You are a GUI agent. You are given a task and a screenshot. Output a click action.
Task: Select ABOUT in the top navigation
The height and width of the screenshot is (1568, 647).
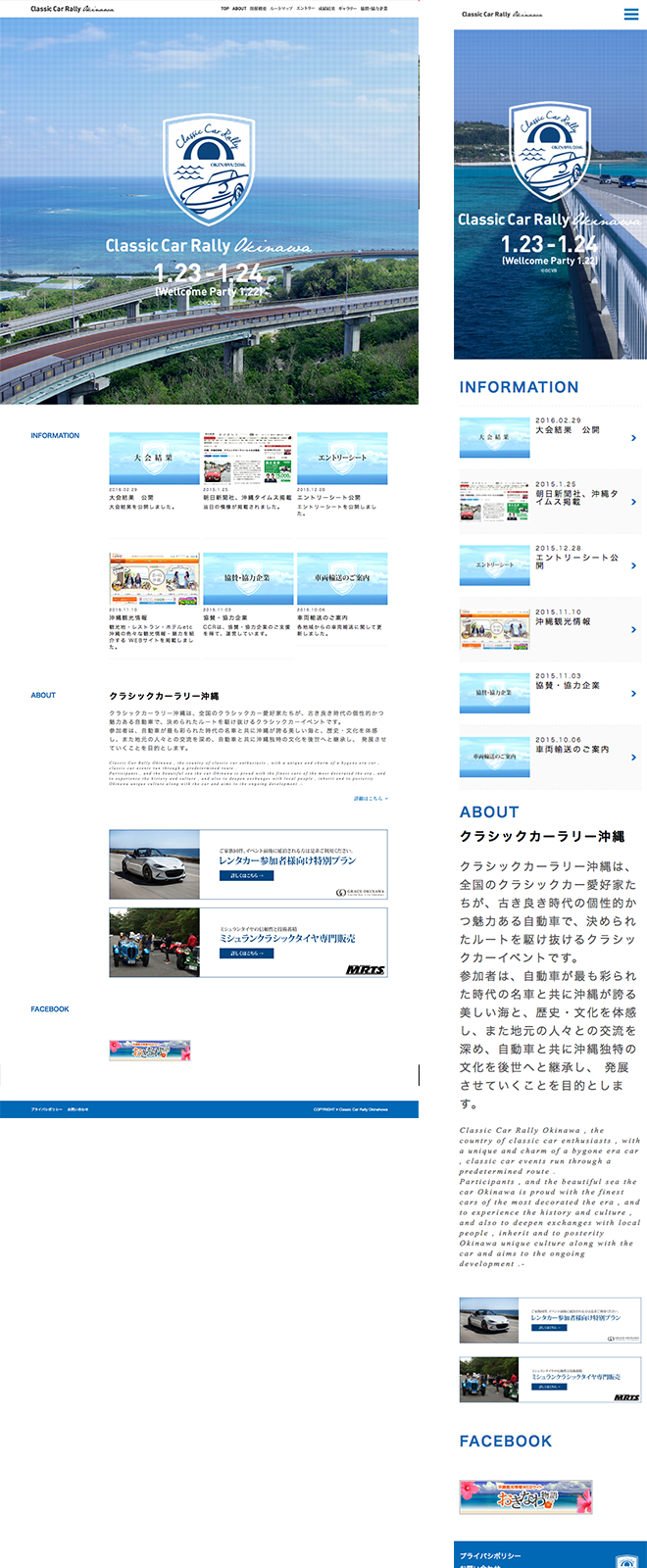(x=239, y=9)
